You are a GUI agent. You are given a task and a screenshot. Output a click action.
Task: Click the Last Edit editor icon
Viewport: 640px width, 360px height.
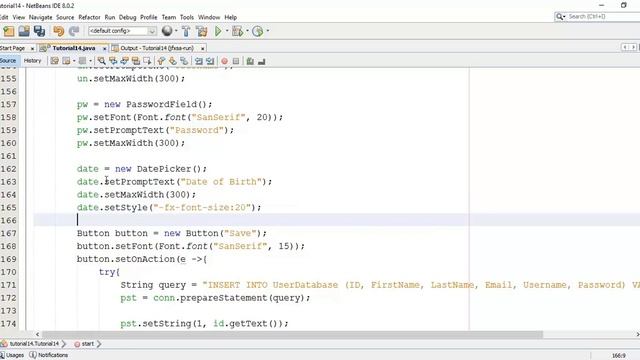tap(54, 61)
